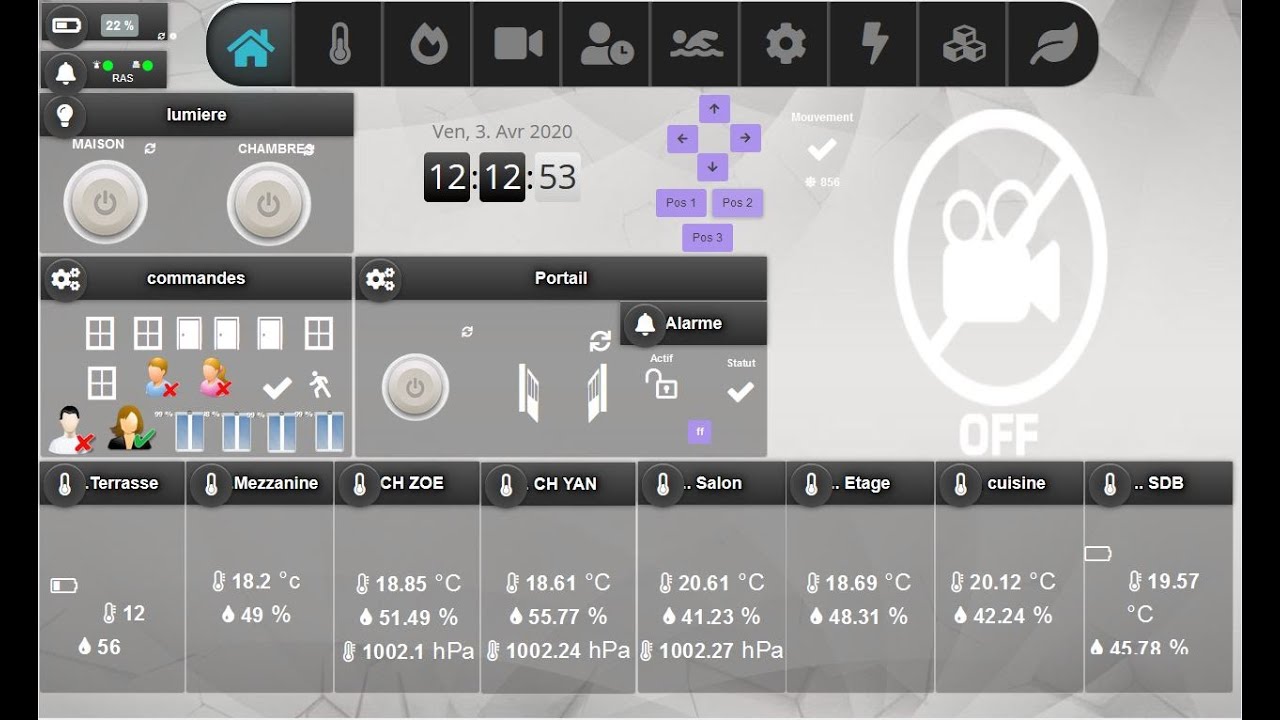Click the Terrasse thermometer header icon

coord(65,486)
